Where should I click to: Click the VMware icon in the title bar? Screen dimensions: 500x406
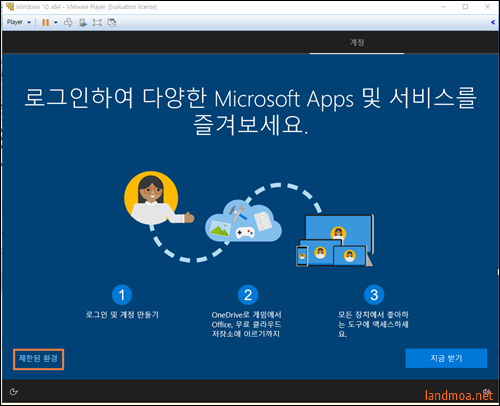(x=10, y=7)
